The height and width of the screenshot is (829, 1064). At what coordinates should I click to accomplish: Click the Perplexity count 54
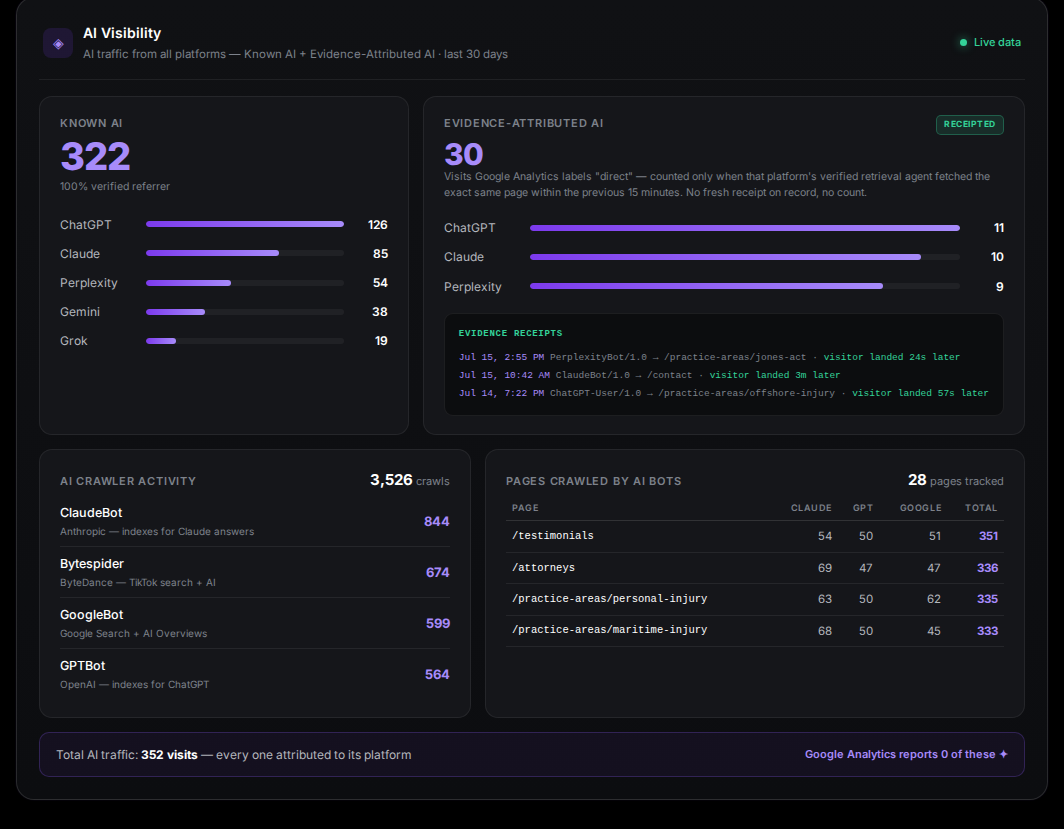(380, 283)
